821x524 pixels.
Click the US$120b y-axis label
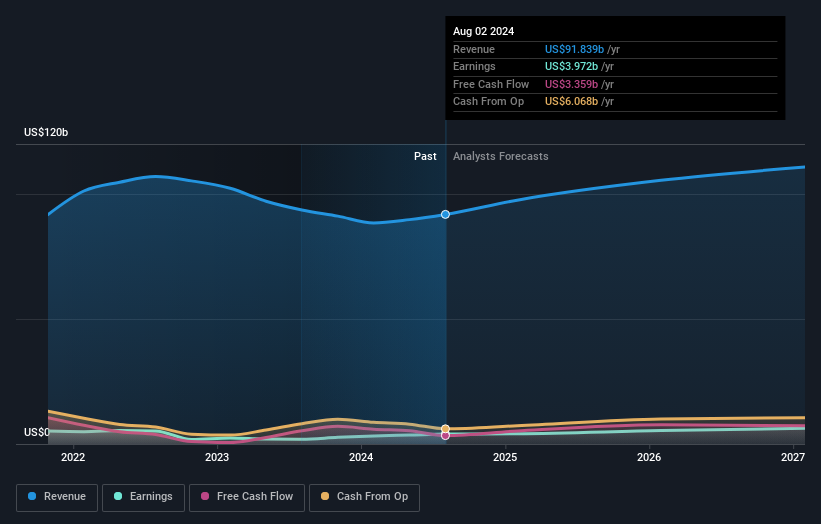click(46, 132)
